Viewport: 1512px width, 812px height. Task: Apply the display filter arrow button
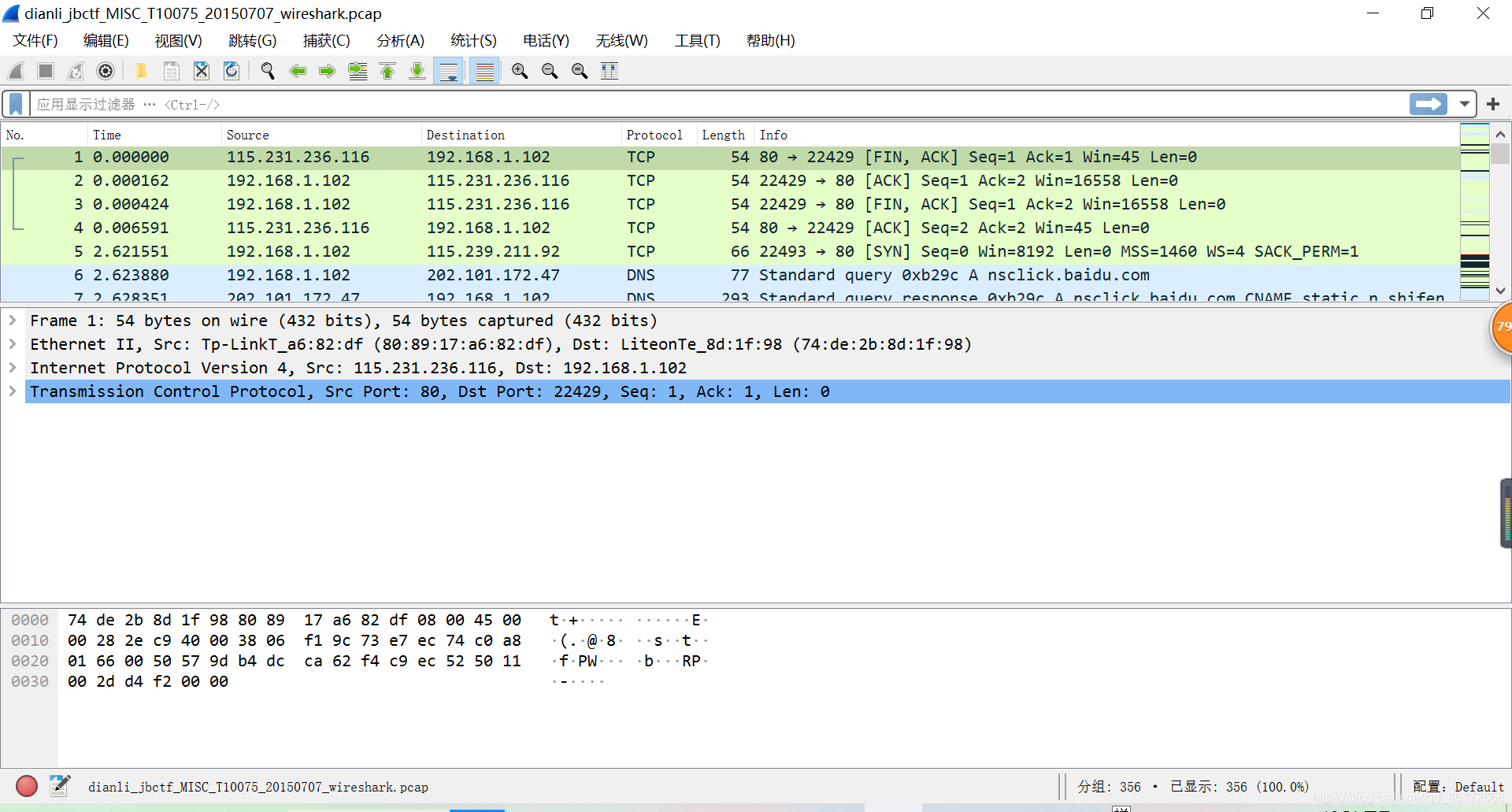coord(1429,104)
